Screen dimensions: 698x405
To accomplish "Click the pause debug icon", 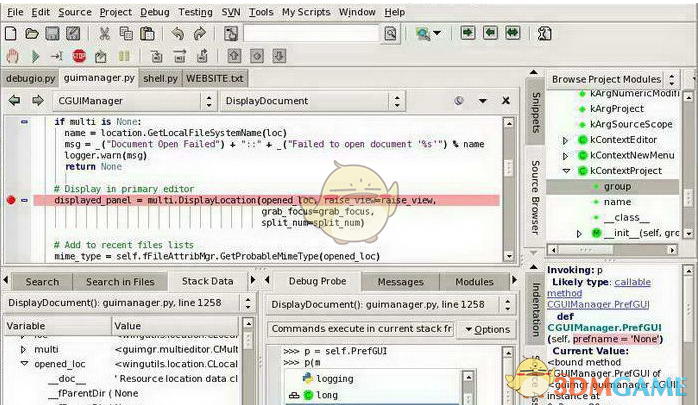I will coord(125,56).
